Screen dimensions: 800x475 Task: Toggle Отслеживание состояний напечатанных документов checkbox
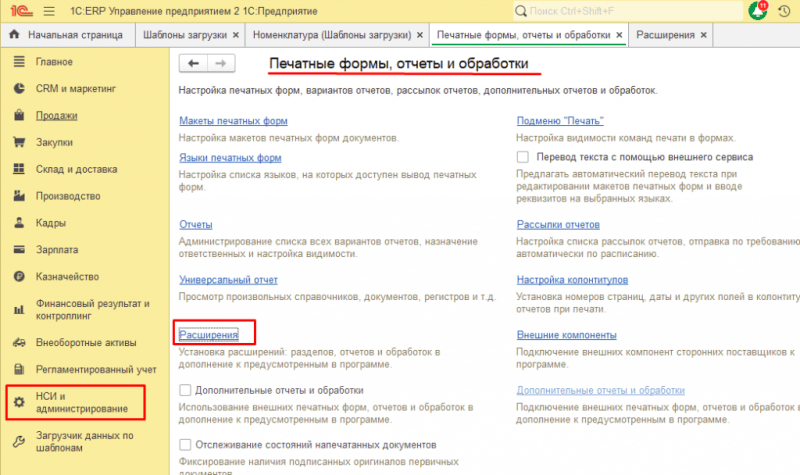[184, 444]
